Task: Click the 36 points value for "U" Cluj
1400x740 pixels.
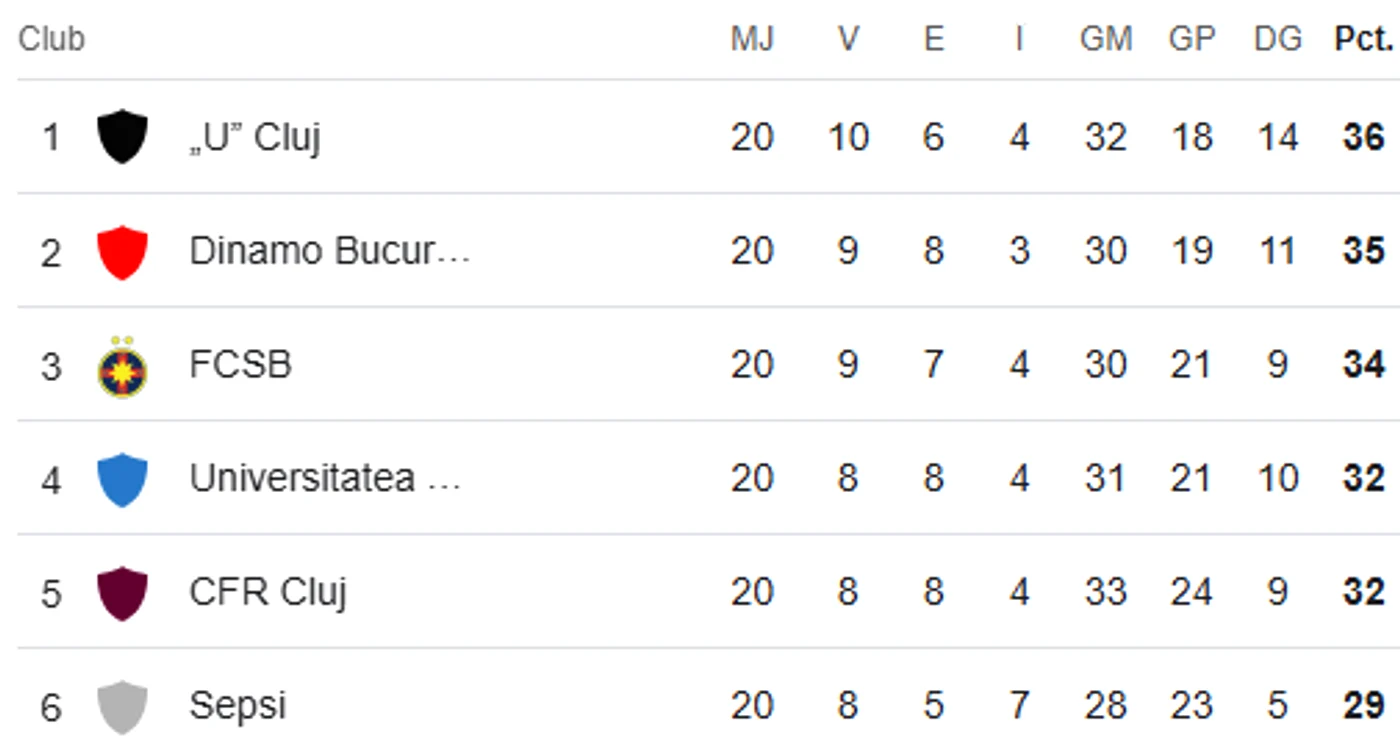Action: [x=1364, y=137]
